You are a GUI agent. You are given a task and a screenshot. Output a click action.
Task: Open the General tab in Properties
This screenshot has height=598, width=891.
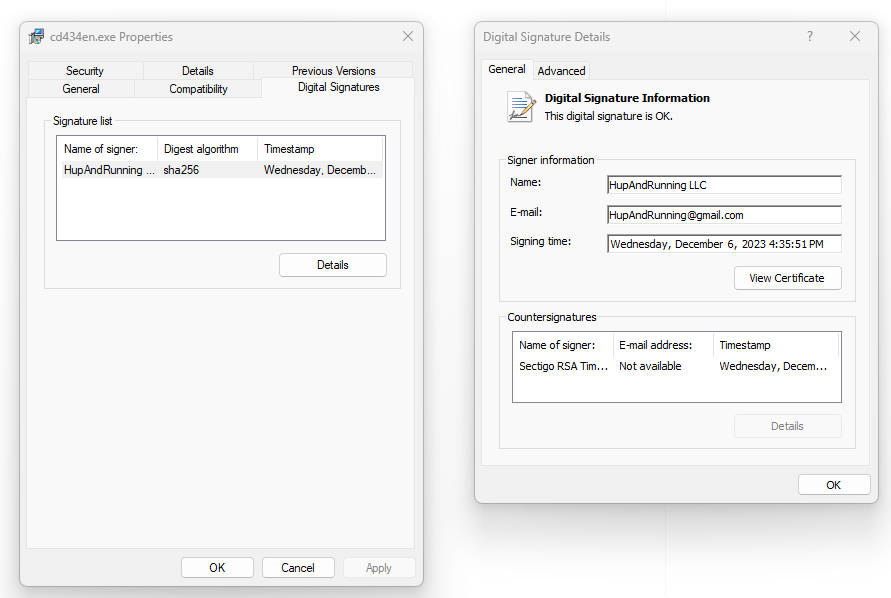click(81, 89)
